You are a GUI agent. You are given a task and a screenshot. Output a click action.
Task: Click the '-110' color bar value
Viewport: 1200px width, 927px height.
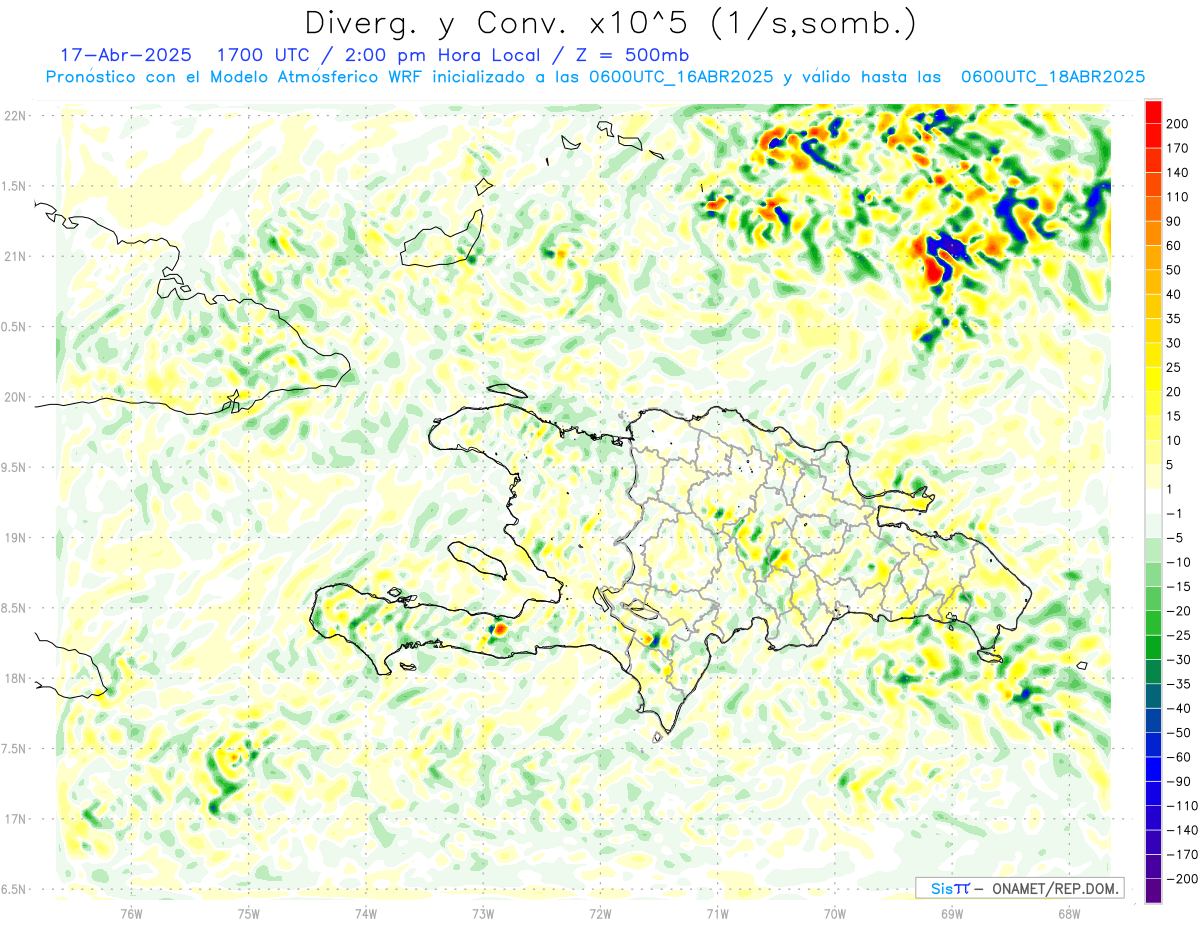click(x=1182, y=806)
